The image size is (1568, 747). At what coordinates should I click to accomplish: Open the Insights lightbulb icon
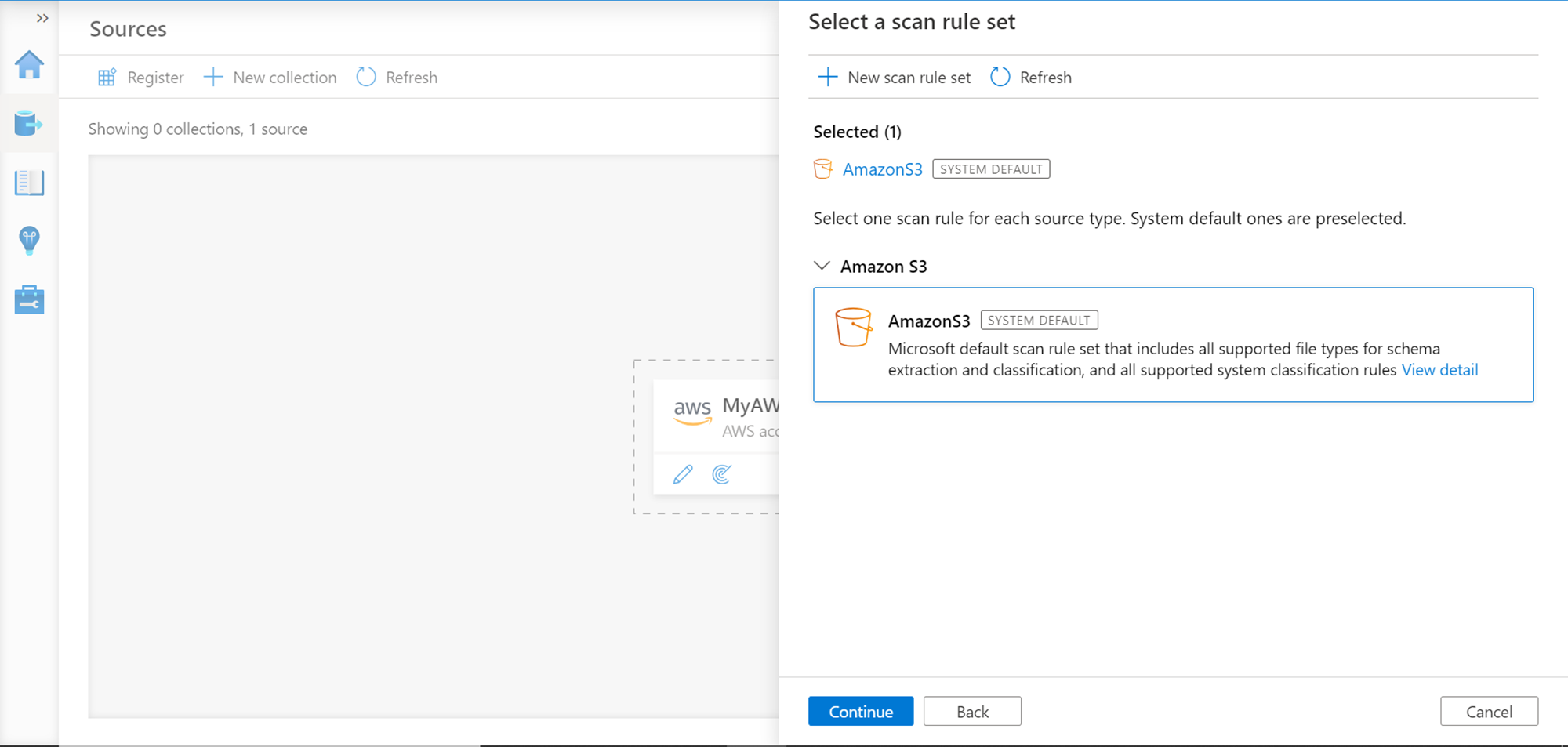(29, 241)
